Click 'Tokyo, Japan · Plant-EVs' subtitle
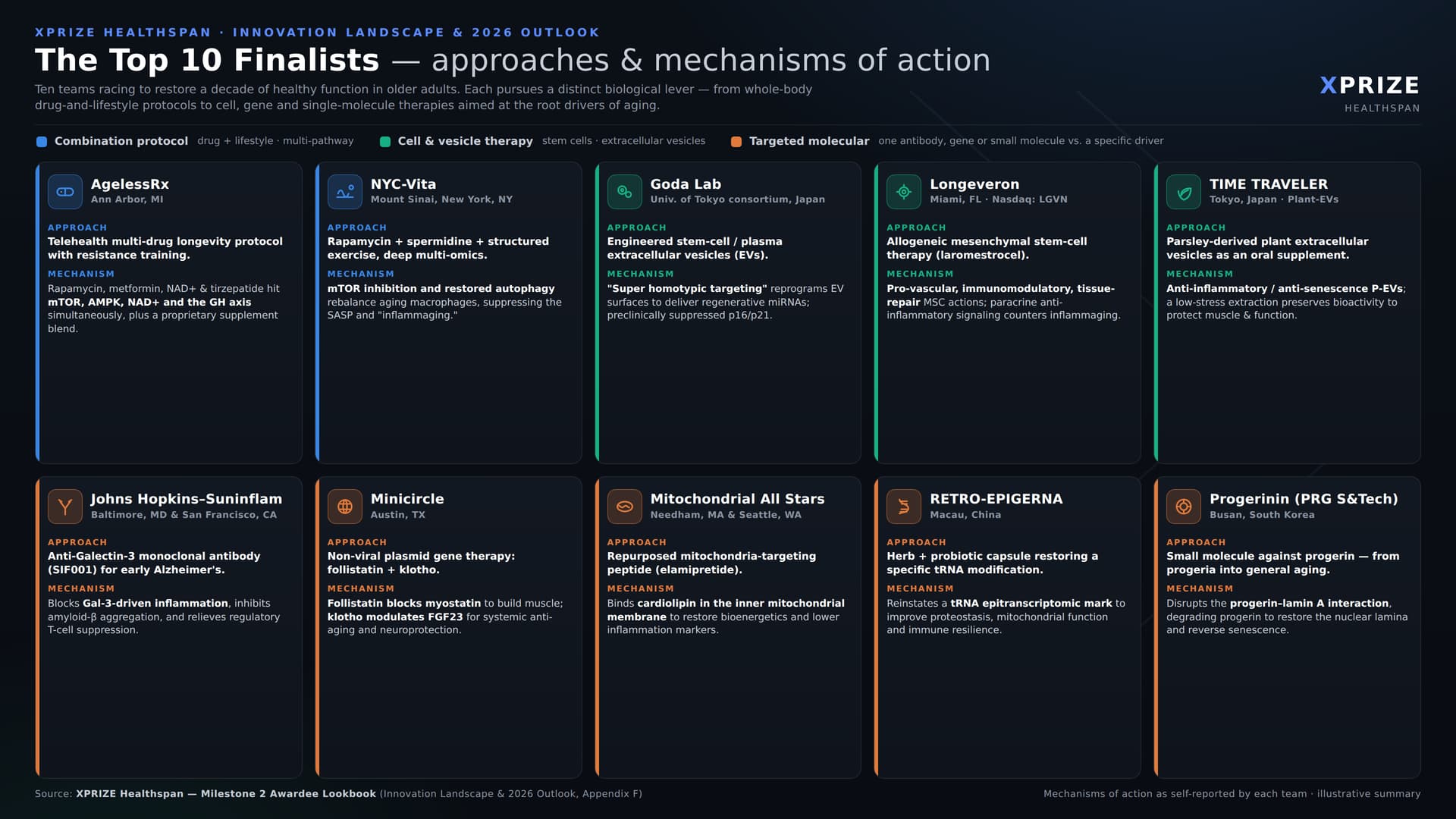 [1274, 199]
